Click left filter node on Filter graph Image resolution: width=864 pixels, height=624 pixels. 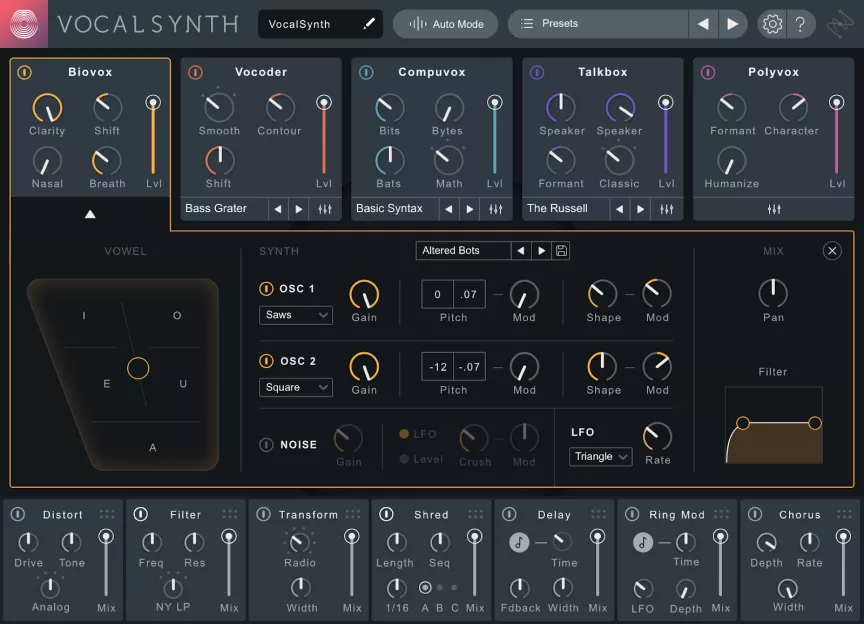[x=743, y=423]
